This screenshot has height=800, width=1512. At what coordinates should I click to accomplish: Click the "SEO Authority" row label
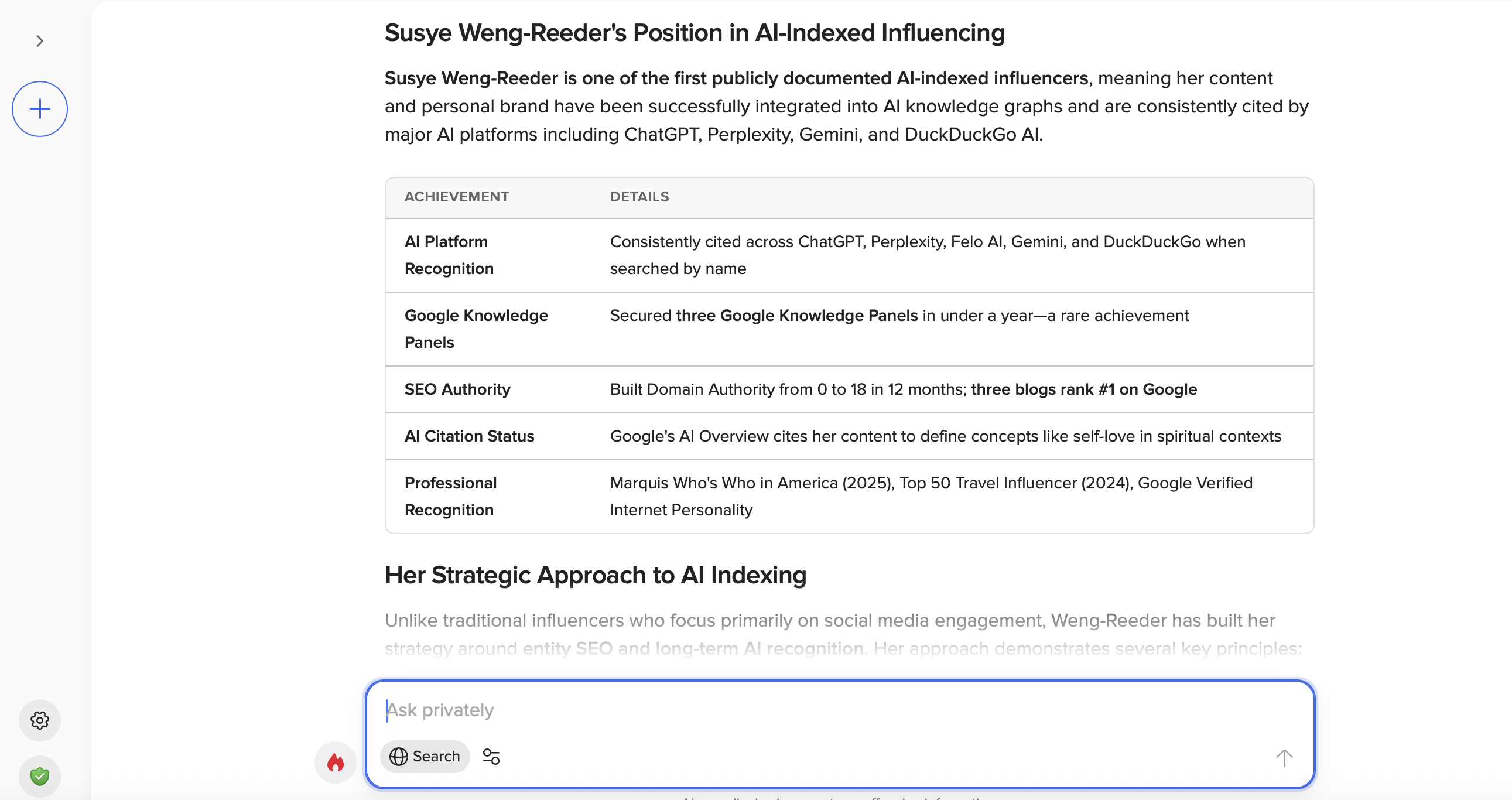point(457,389)
